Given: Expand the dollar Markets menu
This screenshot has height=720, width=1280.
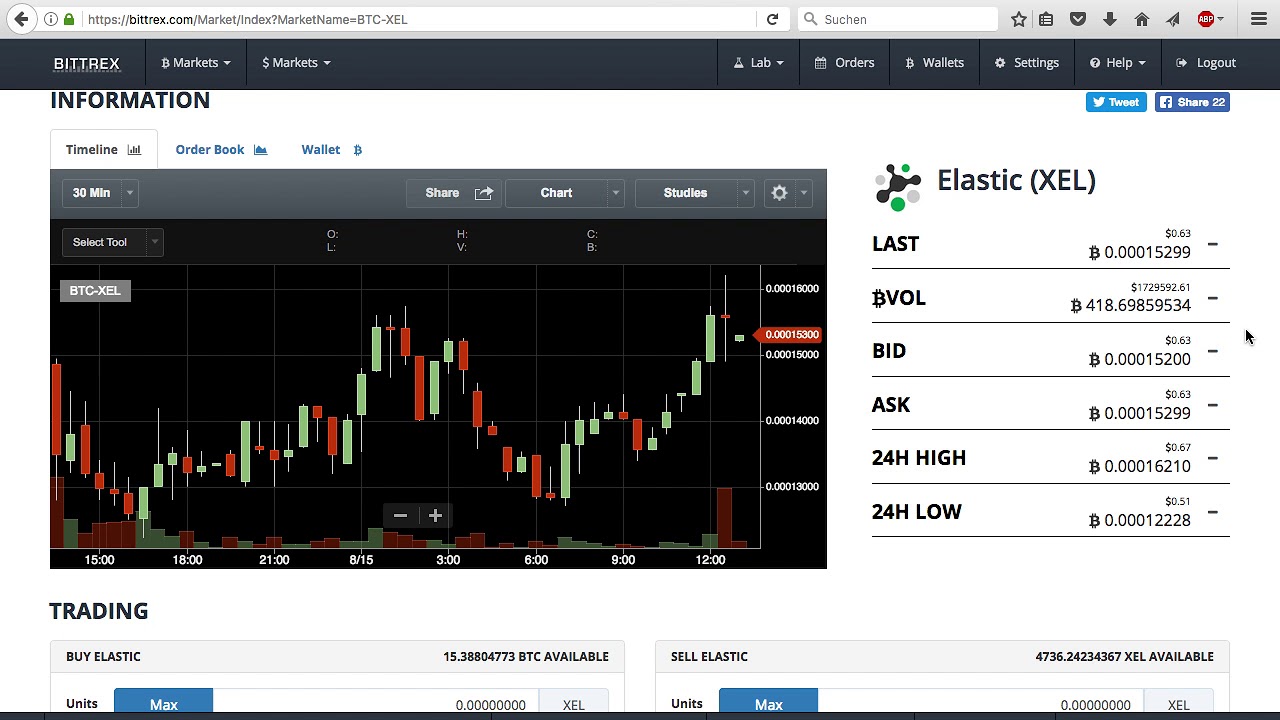Looking at the screenshot, I should (296, 63).
